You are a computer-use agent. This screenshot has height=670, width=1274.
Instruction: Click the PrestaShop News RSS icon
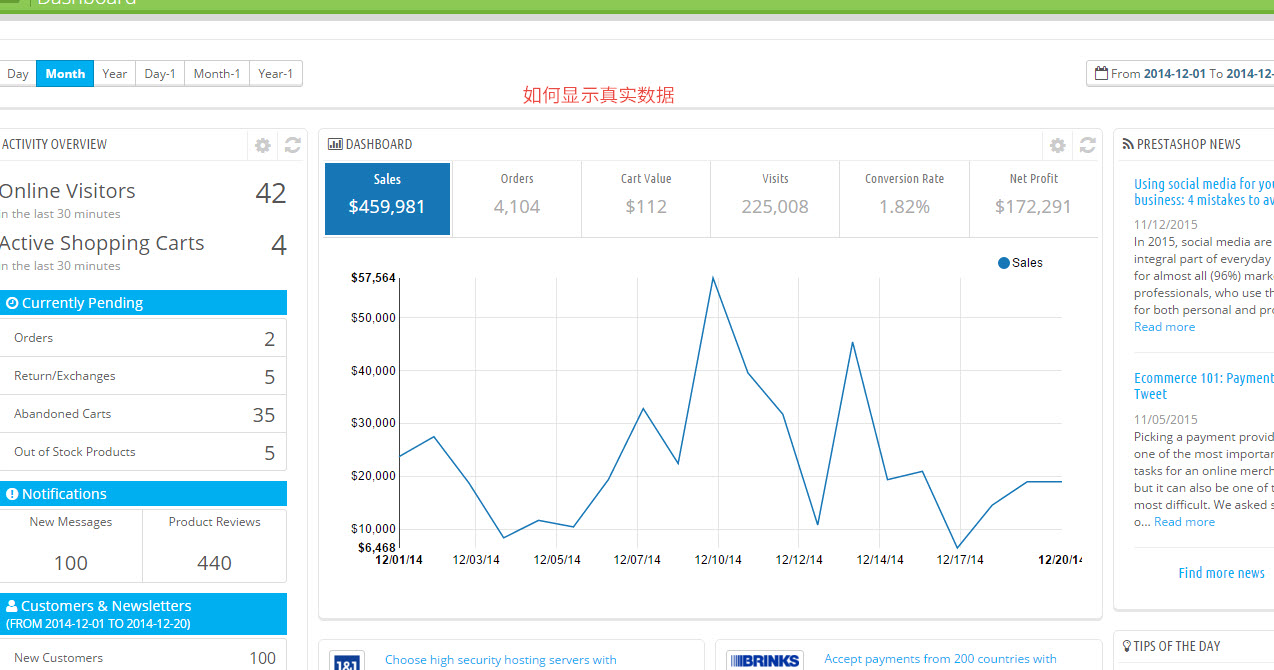point(1127,144)
